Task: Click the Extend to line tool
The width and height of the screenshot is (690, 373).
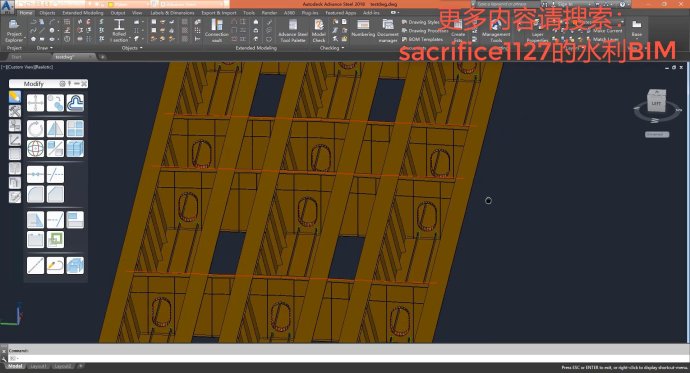Action: click(55, 220)
